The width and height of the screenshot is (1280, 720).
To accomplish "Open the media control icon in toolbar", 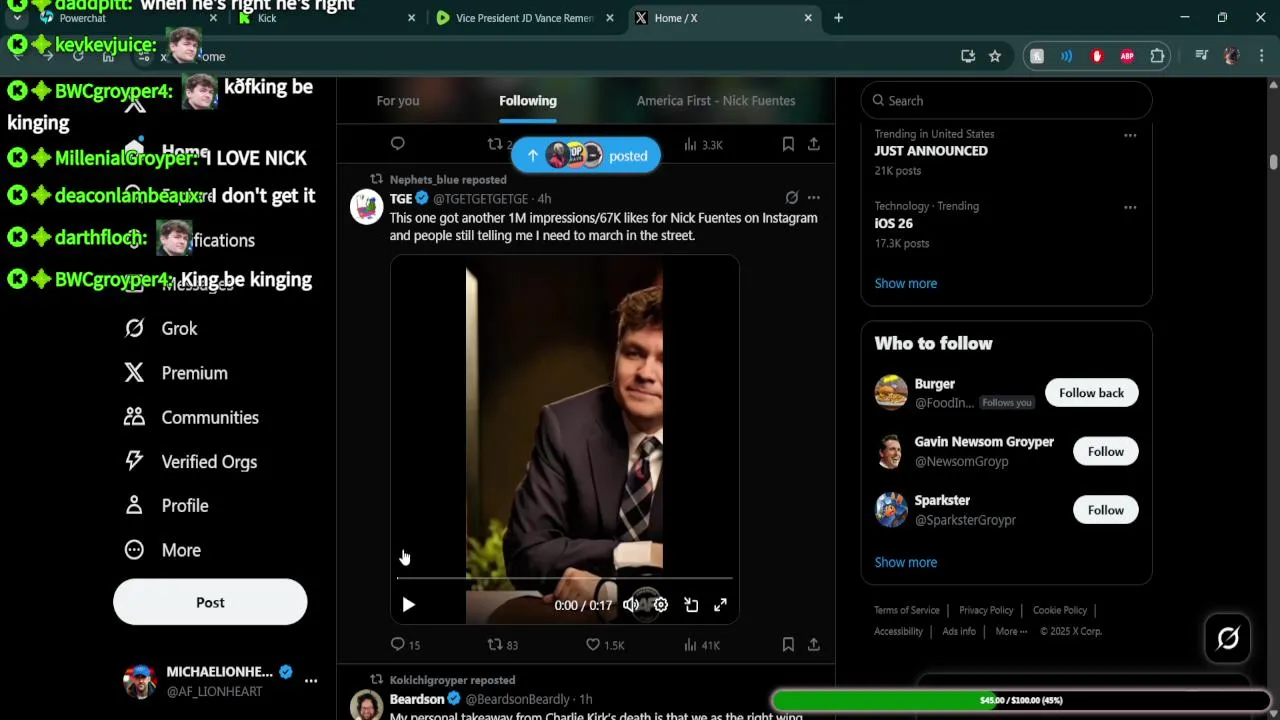I will click(1202, 57).
